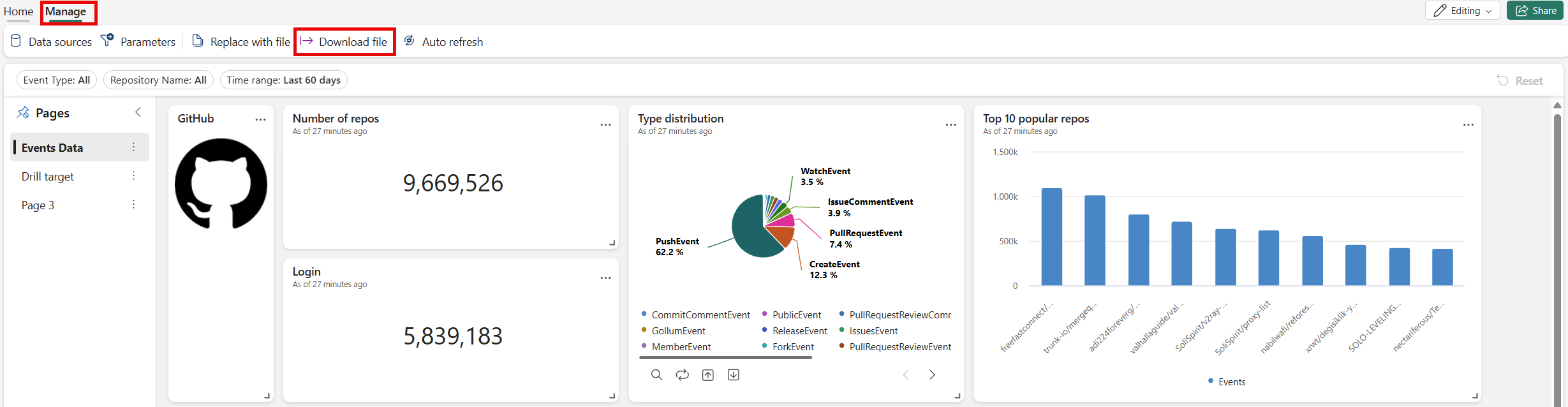This screenshot has width=1568, height=407.
Task: Click the down-arrow box icon below legend
Action: click(x=734, y=375)
